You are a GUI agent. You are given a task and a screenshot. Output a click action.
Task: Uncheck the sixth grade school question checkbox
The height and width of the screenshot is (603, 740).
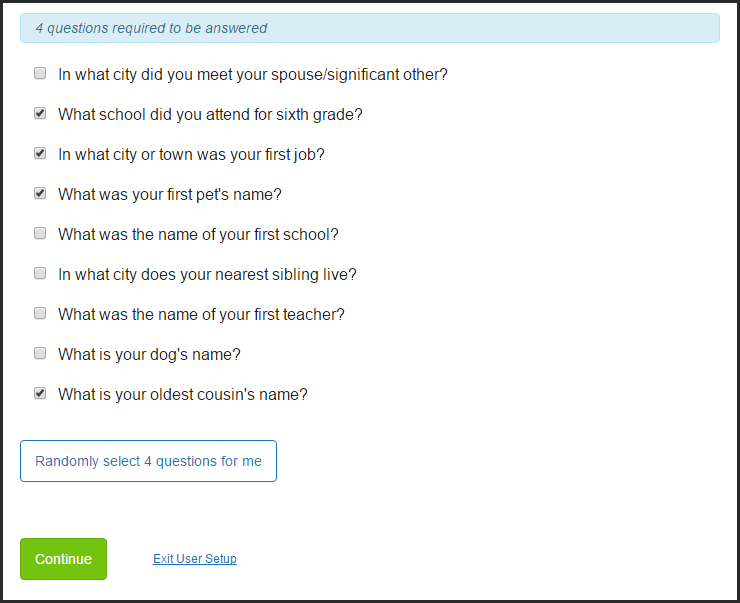40,113
